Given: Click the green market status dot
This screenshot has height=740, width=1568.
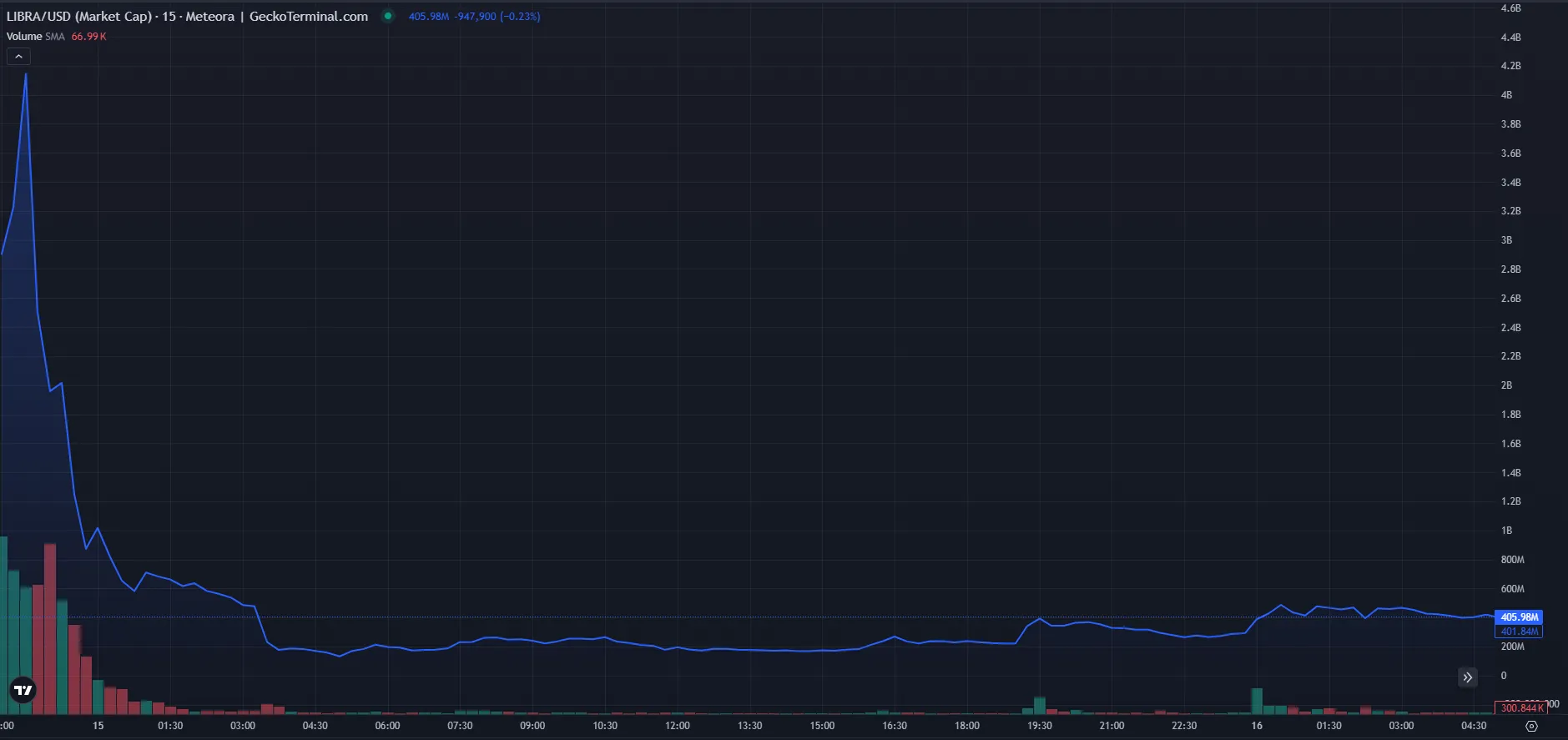Looking at the screenshot, I should coord(388,16).
